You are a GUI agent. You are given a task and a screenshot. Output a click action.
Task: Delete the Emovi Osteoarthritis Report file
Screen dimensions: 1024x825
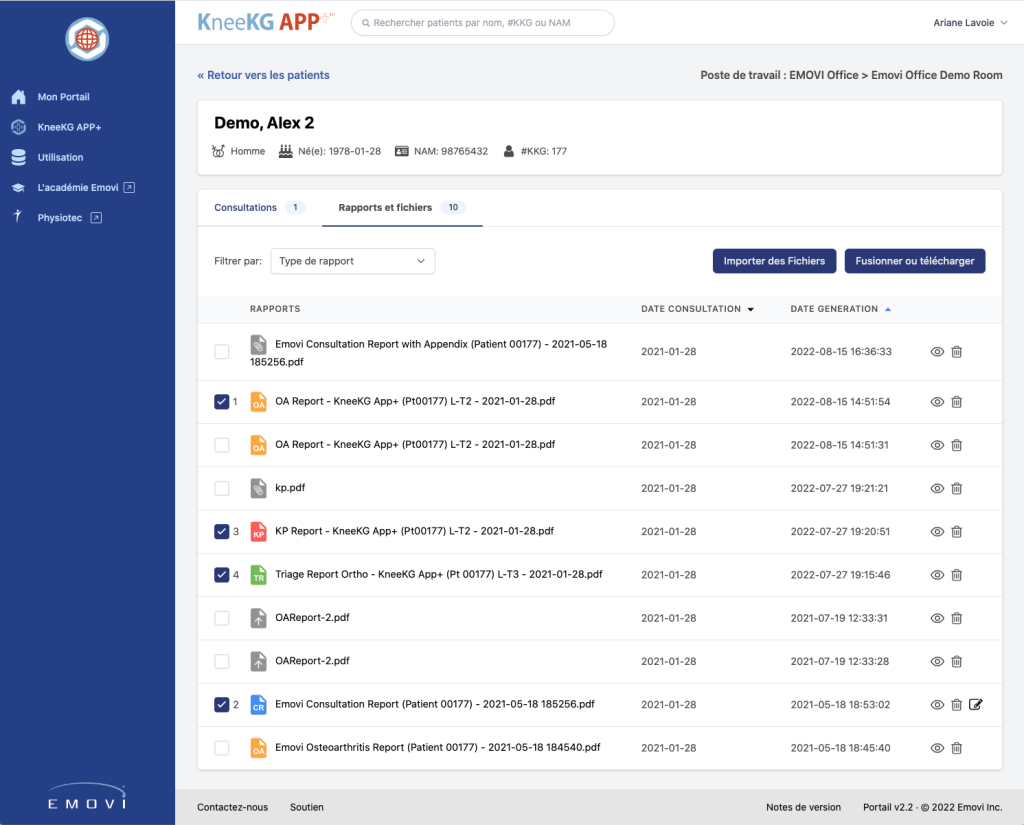[957, 748]
